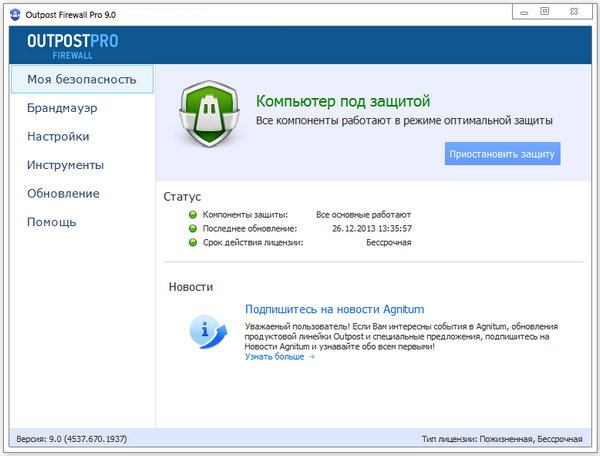
Task: Select Инструменты from the sidebar
Action: 65,165
